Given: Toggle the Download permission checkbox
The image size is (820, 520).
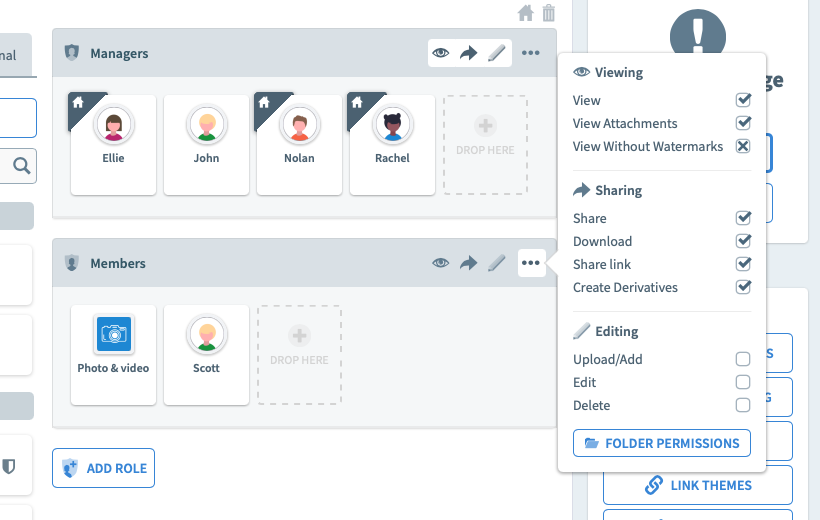Looking at the screenshot, I should click(x=743, y=241).
